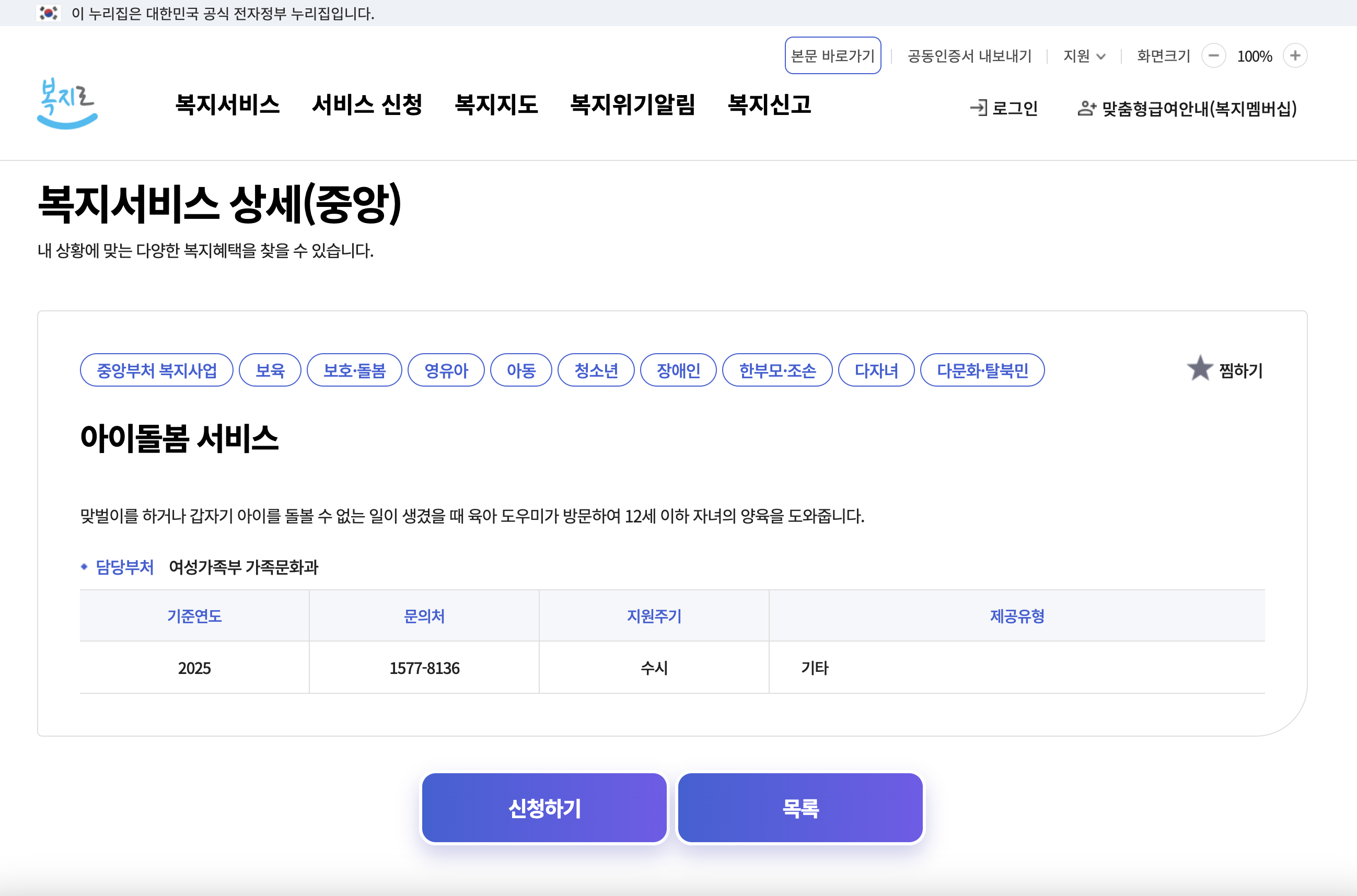Open the 복지신고 menu
Image resolution: width=1357 pixels, height=896 pixels.
coord(769,104)
